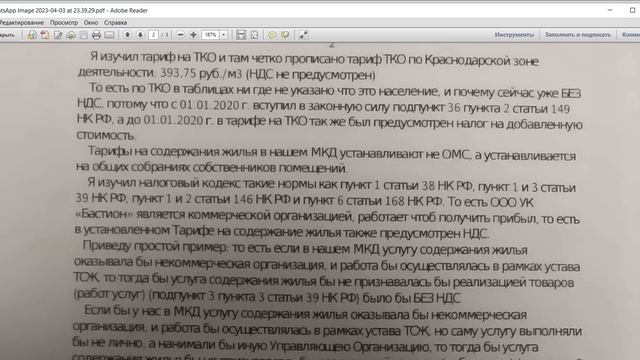The height and width of the screenshot is (360, 640).
Task: Zoom out with the minus icon
Action: [x=180, y=35]
